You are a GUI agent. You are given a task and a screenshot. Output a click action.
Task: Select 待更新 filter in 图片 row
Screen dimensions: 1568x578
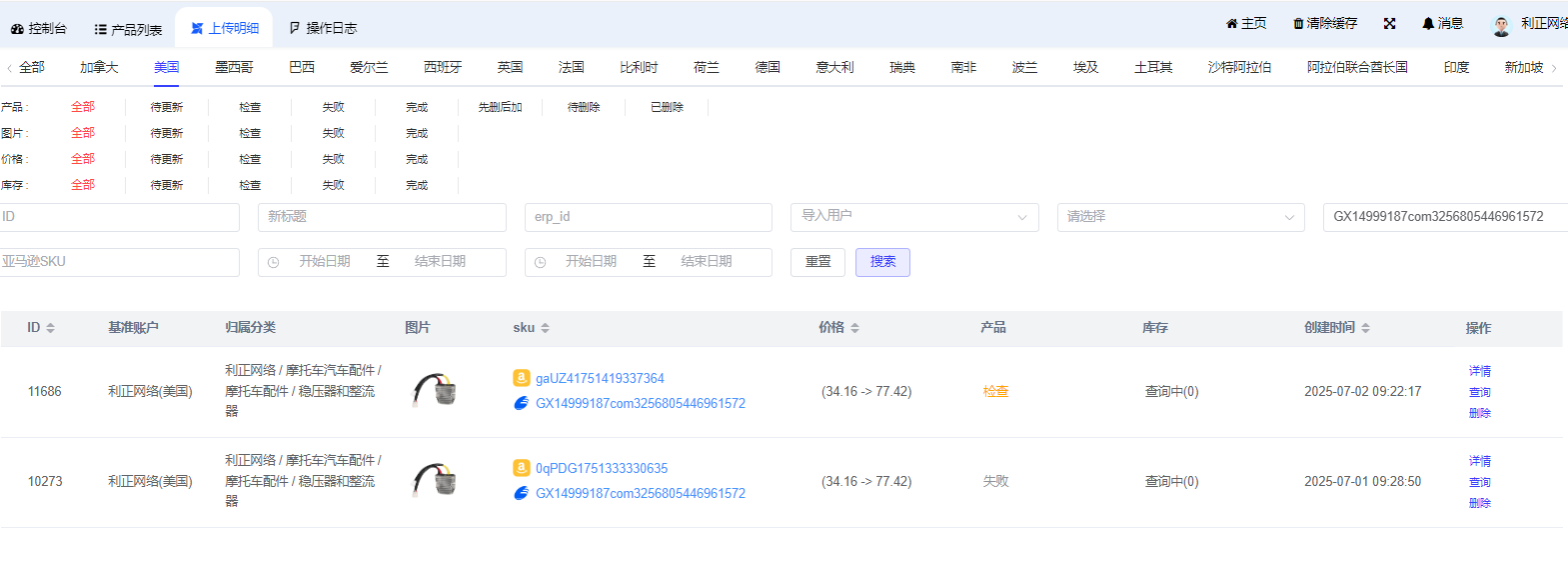[x=166, y=133]
